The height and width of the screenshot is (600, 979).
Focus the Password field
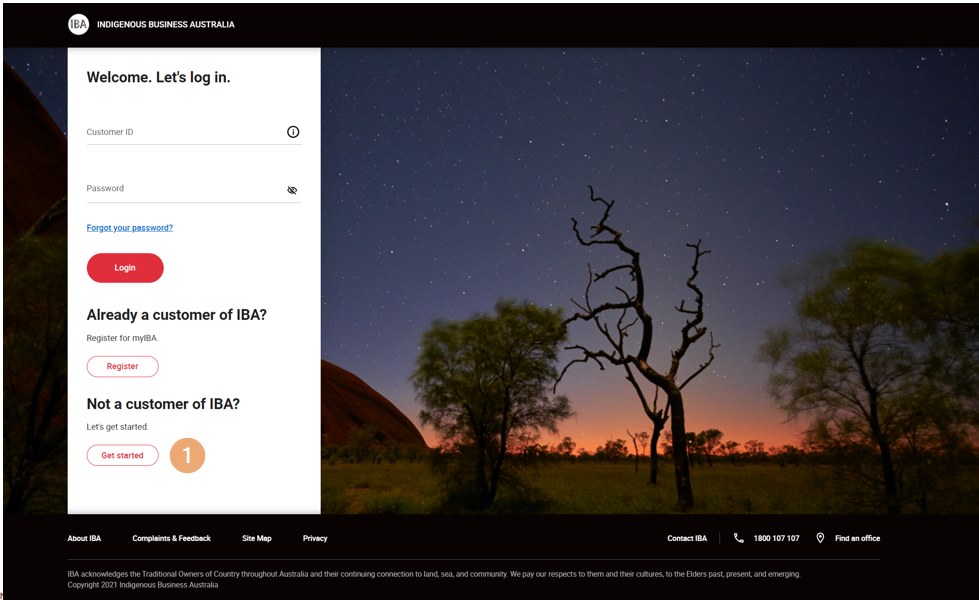pyautogui.click(x=194, y=189)
